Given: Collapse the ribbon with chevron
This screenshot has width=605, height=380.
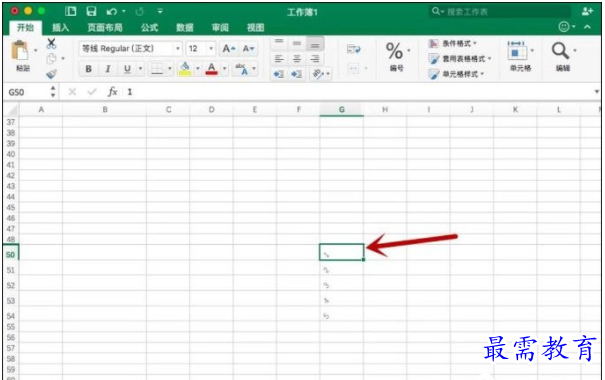Looking at the screenshot, I should (x=587, y=27).
